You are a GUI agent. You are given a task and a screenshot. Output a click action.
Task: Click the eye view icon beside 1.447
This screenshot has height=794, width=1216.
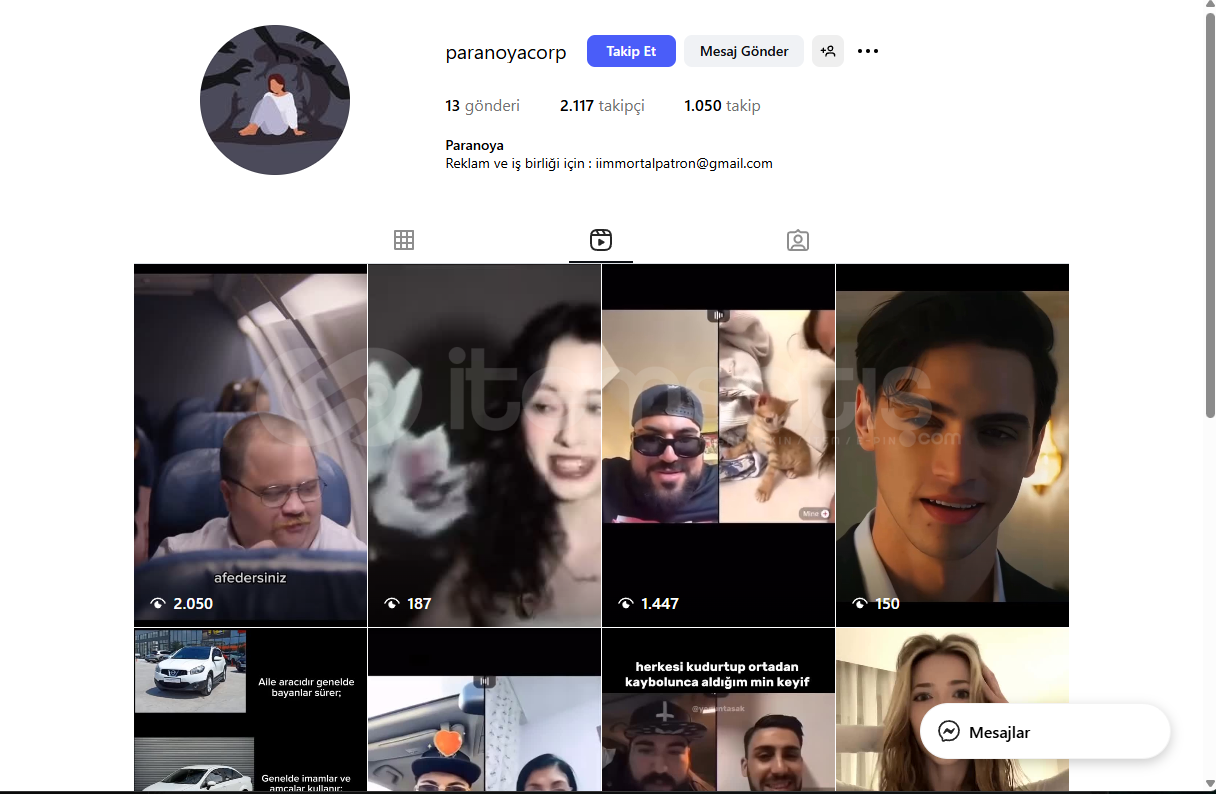pos(626,603)
